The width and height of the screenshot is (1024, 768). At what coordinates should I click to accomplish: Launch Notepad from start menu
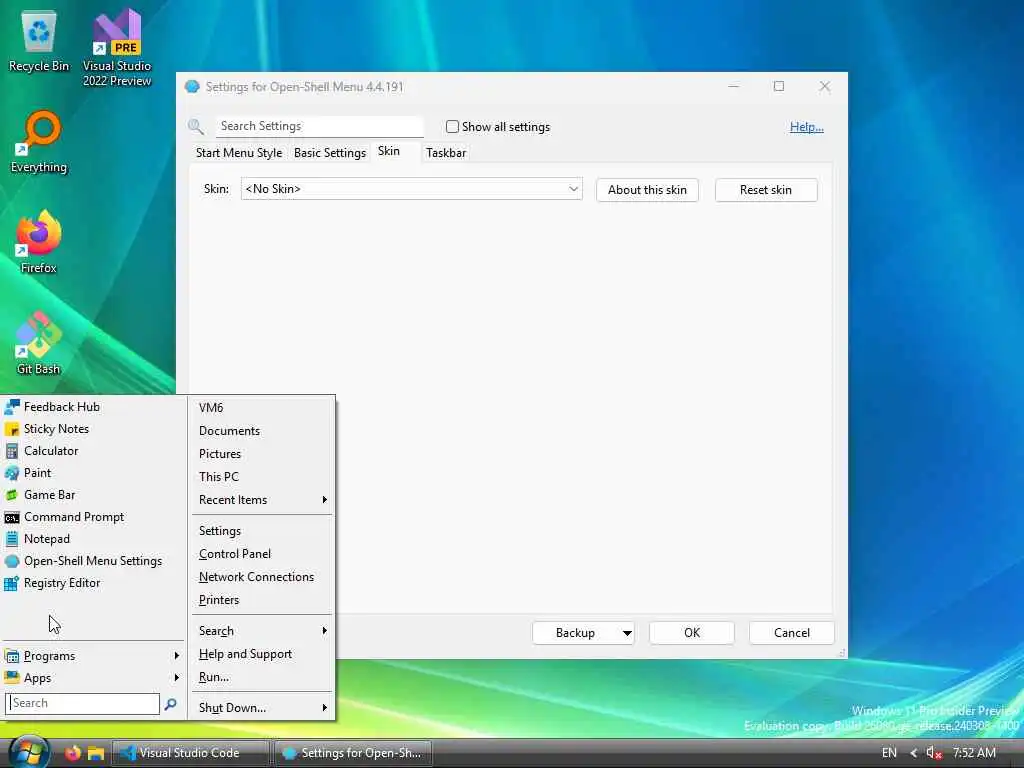[93, 539]
